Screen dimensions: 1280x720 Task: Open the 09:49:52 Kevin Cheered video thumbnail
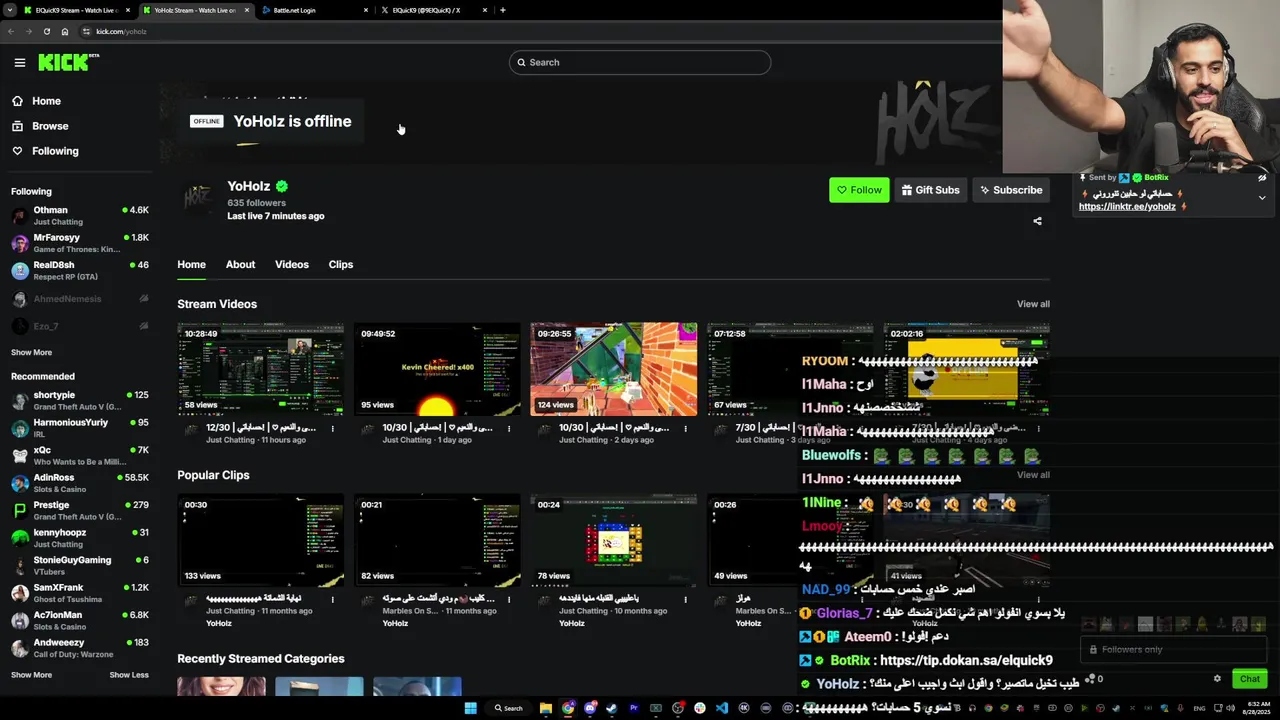437,369
